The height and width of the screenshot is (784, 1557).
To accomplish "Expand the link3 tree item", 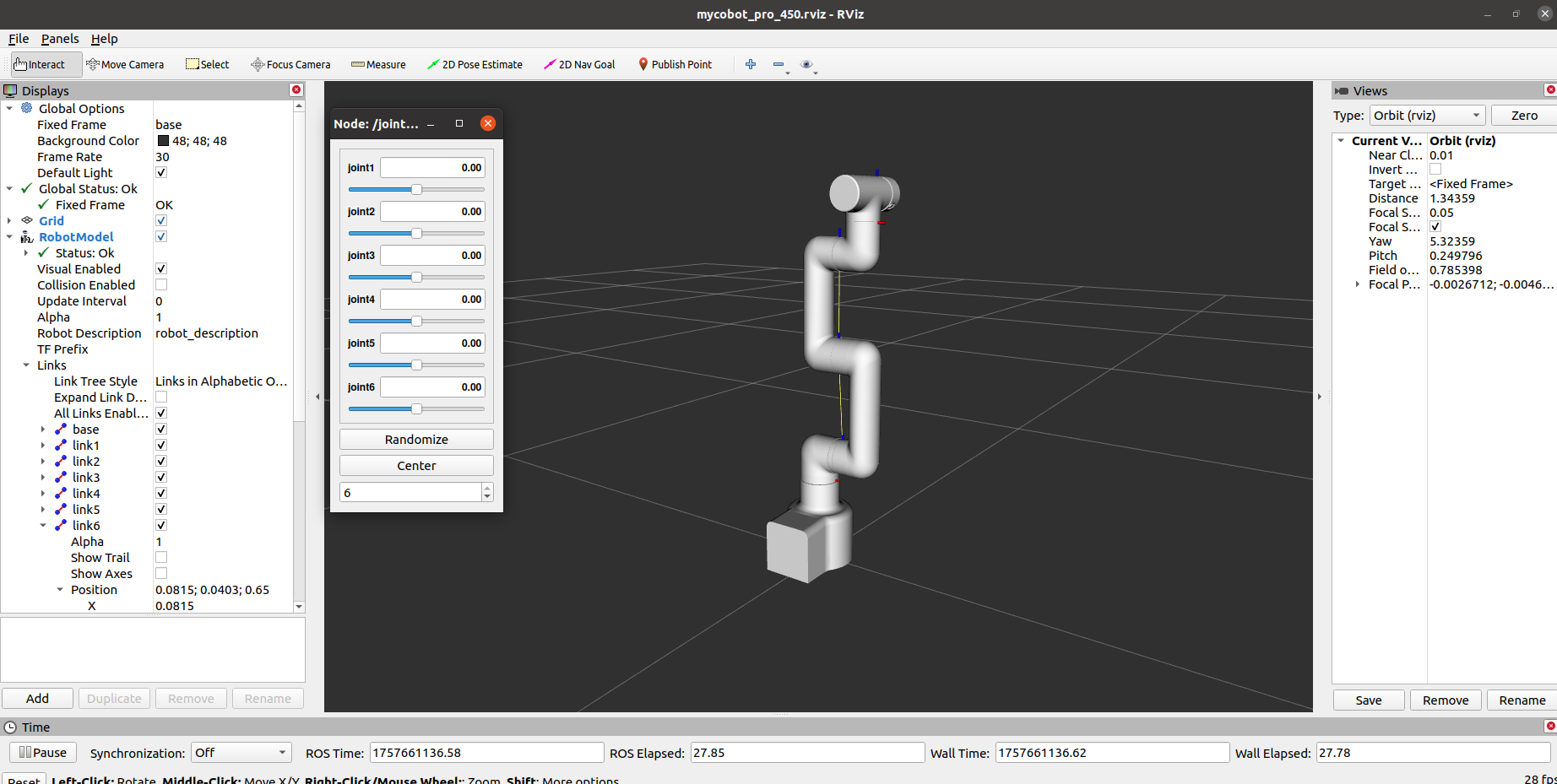I will tap(43, 478).
